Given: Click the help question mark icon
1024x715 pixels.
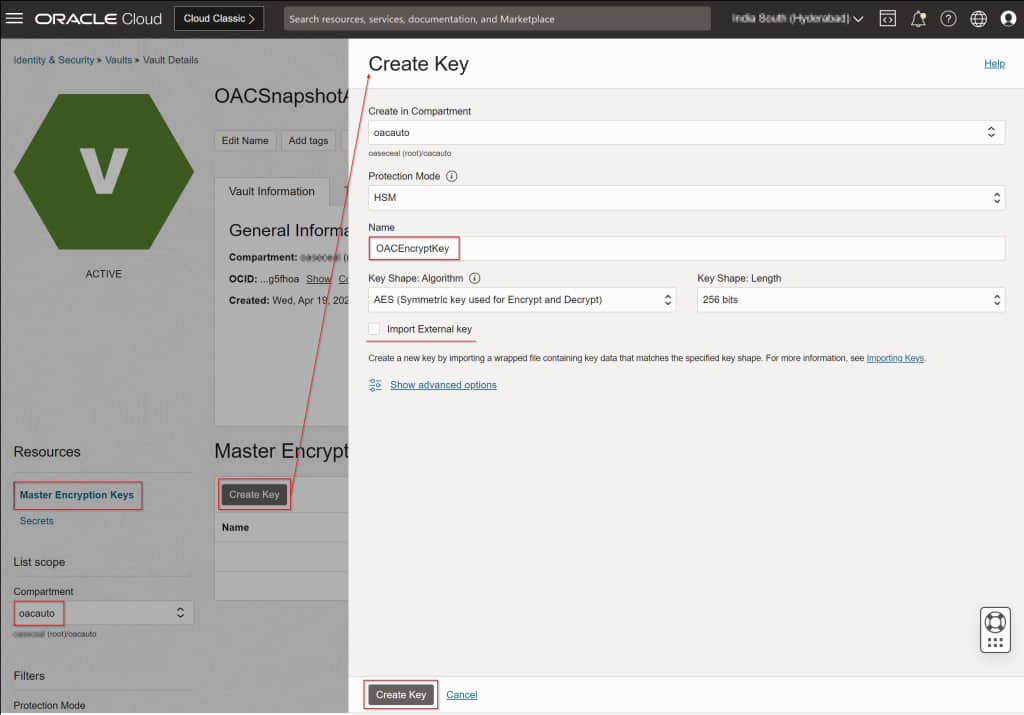Looking at the screenshot, I should [948, 18].
